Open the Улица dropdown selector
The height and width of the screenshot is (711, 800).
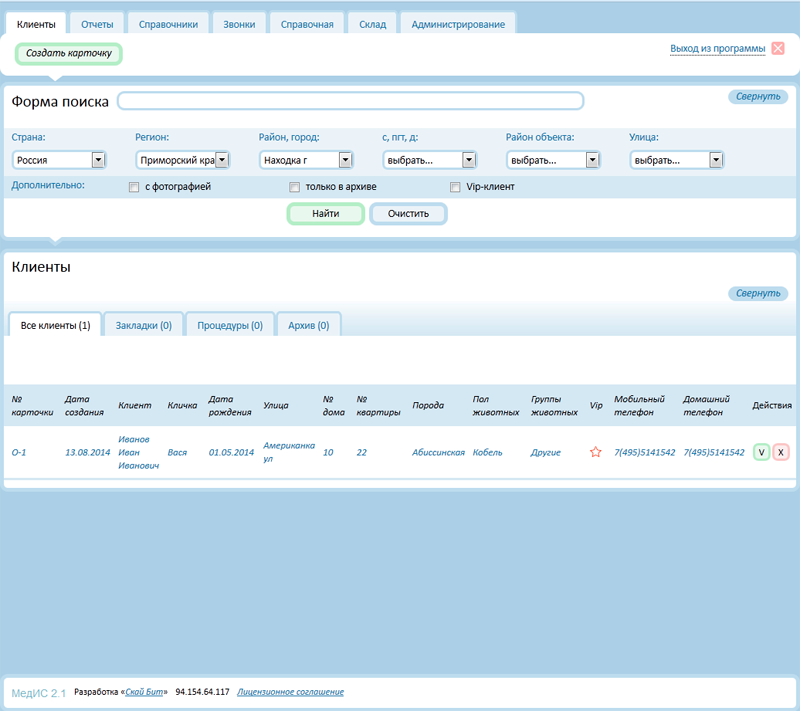[676, 159]
